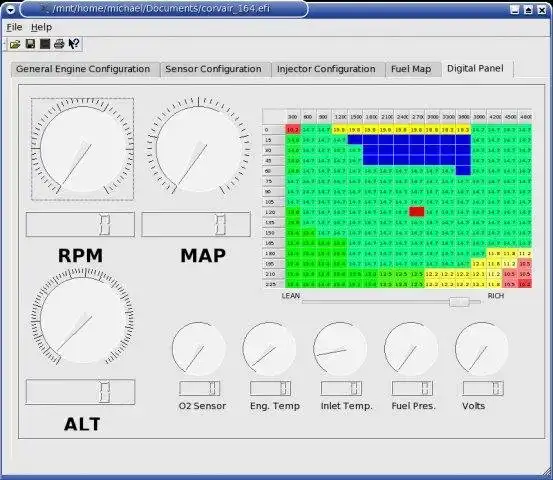This screenshot has width=553, height=480.
Task: Click the 0 row header in fuel table
Action: coord(274,129)
